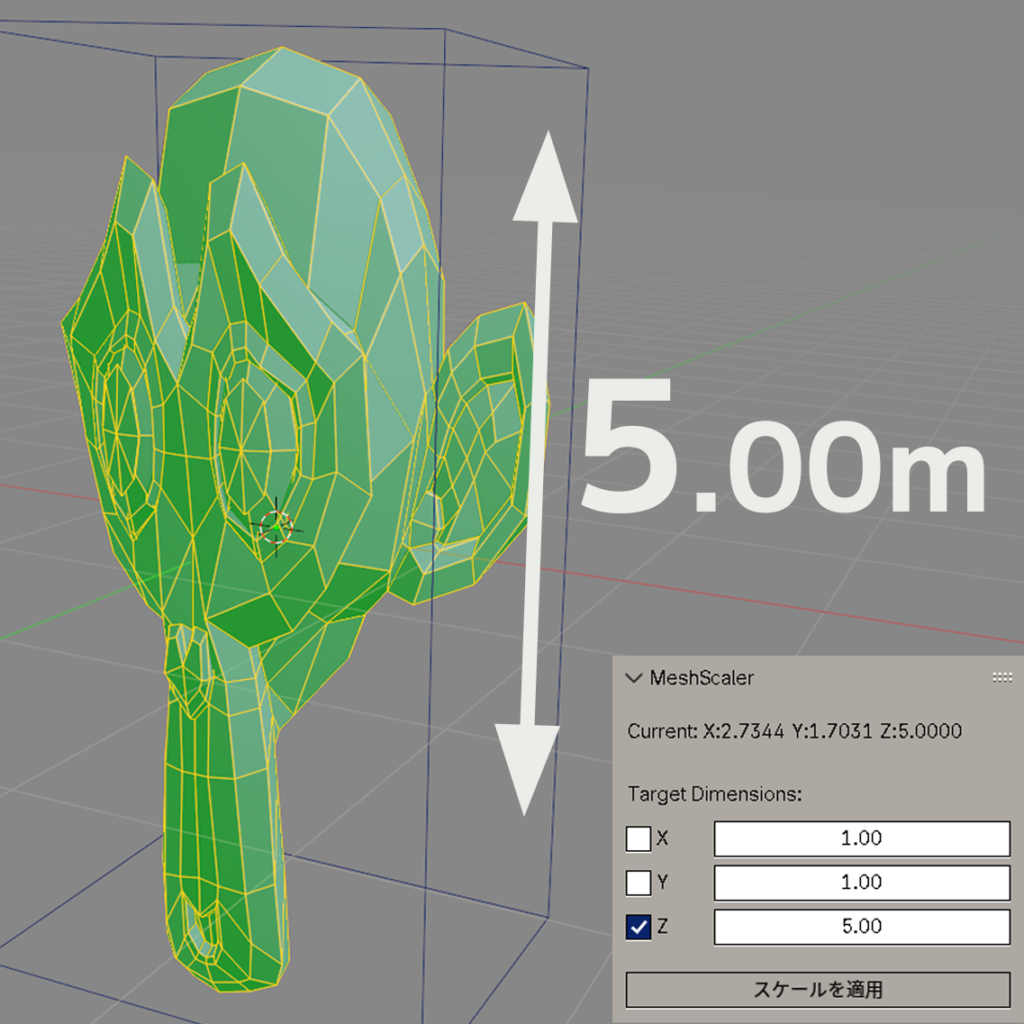The height and width of the screenshot is (1024, 1024).
Task: Click the upper arrowhead of the white arrow
Action: click(545, 185)
